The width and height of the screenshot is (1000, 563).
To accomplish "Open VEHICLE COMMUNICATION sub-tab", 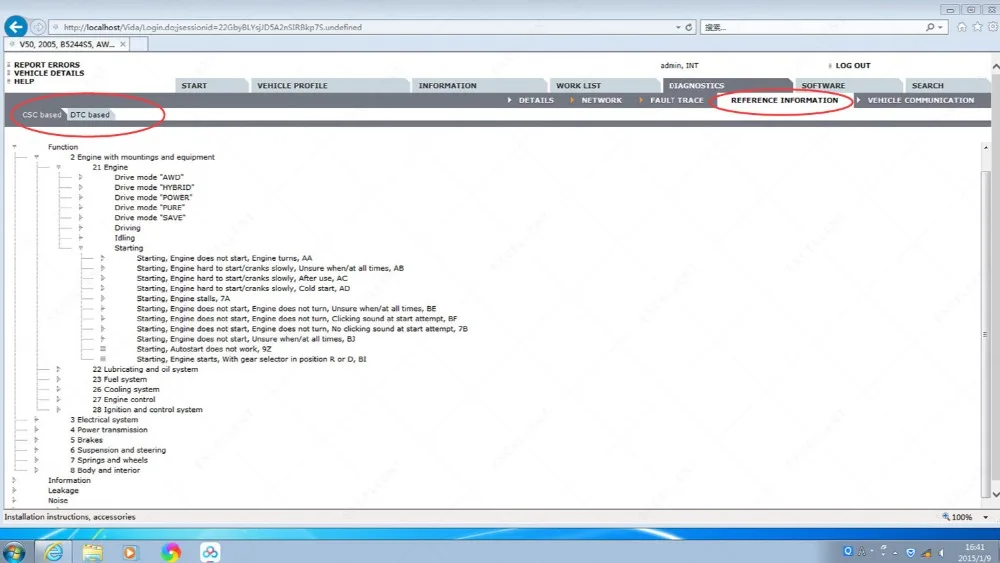I will point(920,100).
